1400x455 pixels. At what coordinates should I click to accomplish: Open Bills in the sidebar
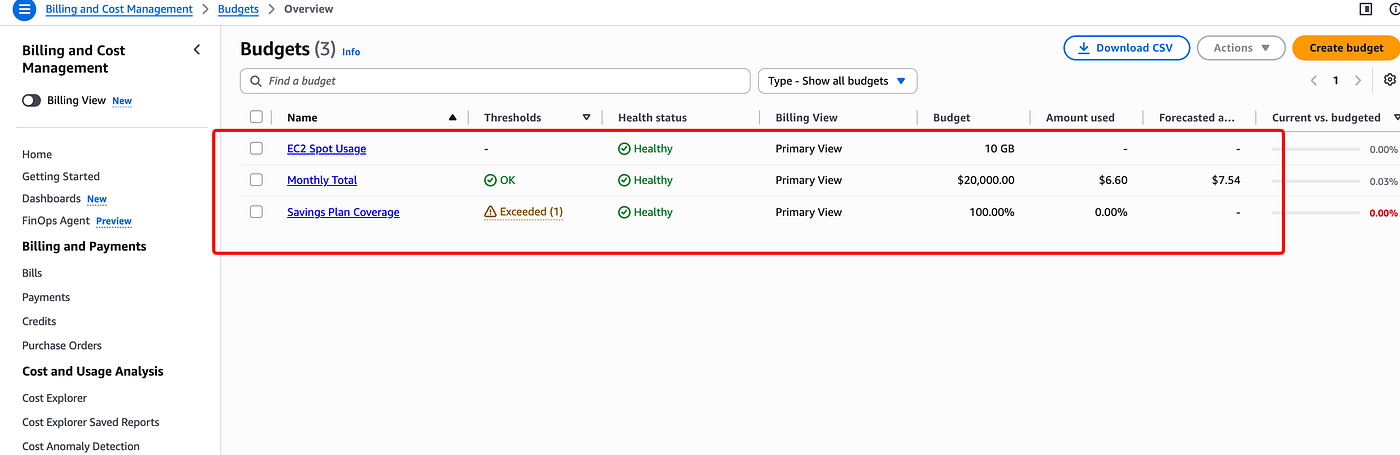32,273
